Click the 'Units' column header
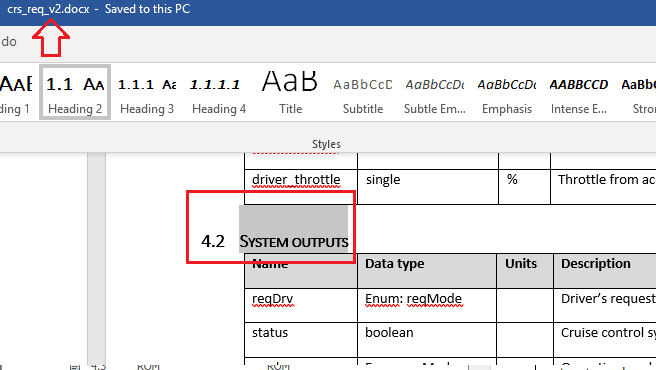 pyautogui.click(x=525, y=270)
